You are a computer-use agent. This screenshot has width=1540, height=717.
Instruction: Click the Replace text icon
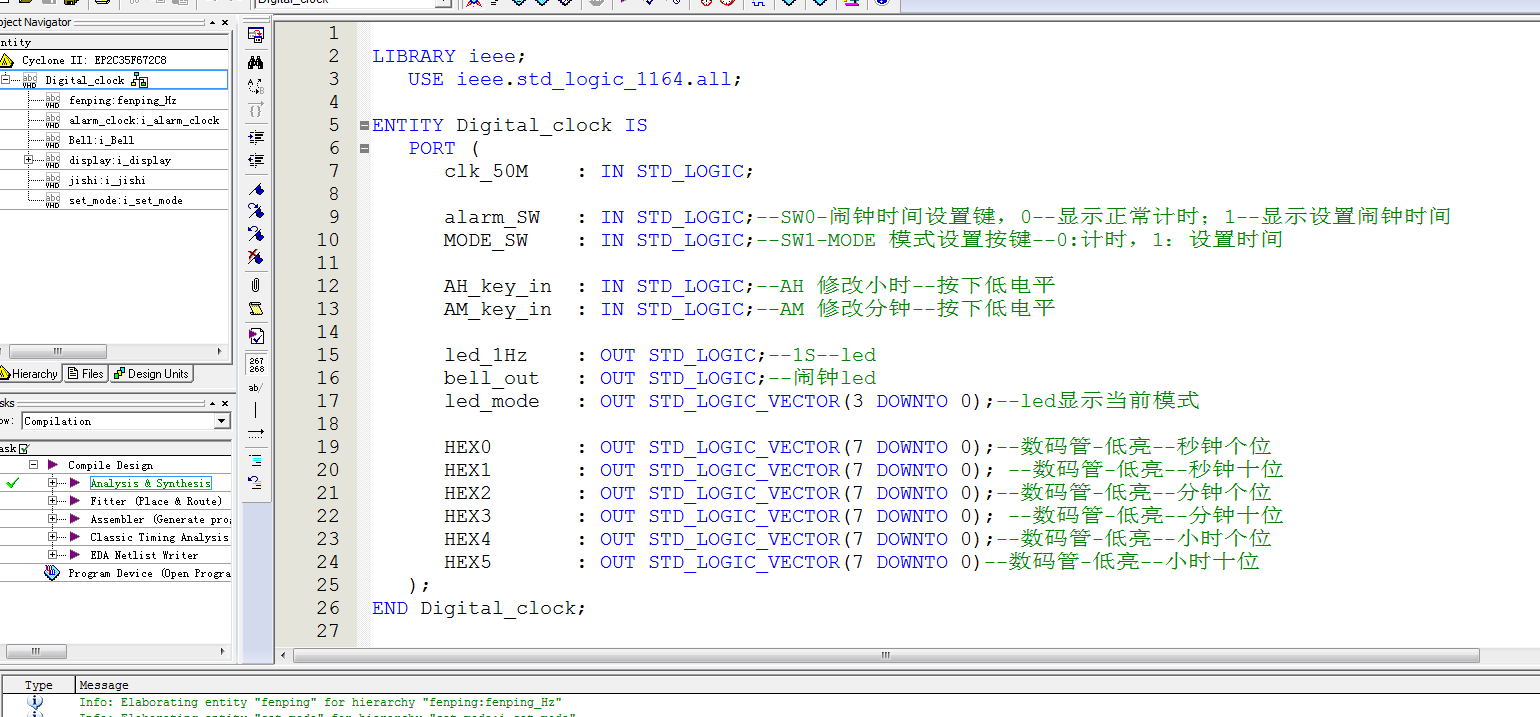click(256, 87)
